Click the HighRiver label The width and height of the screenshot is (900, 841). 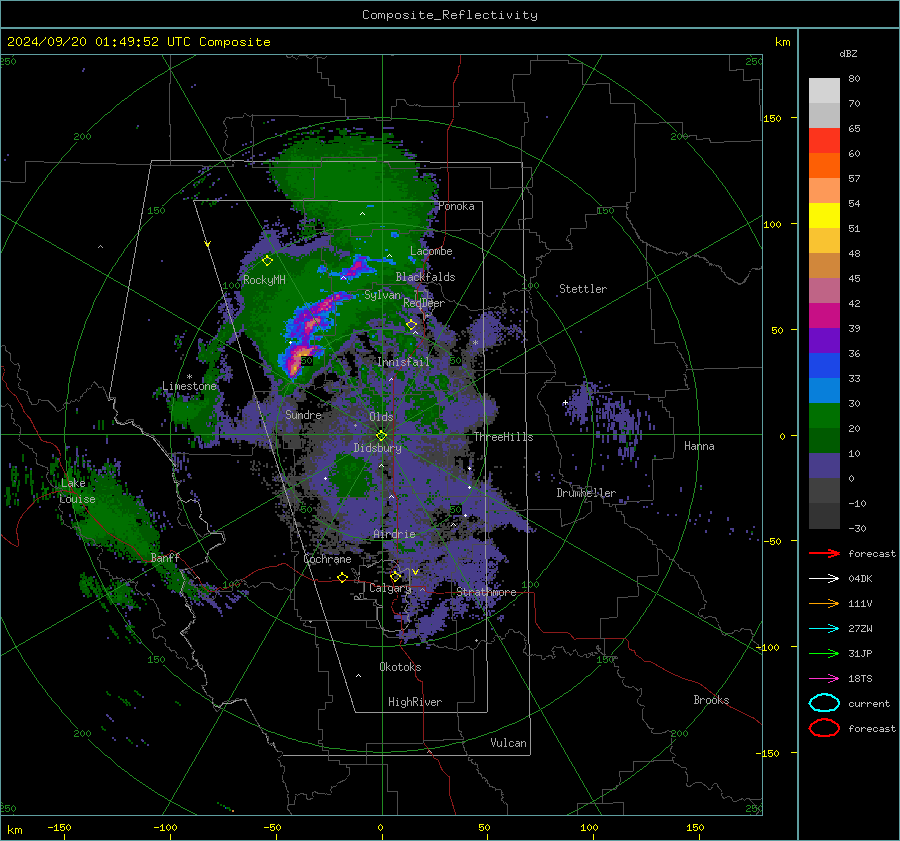click(415, 702)
